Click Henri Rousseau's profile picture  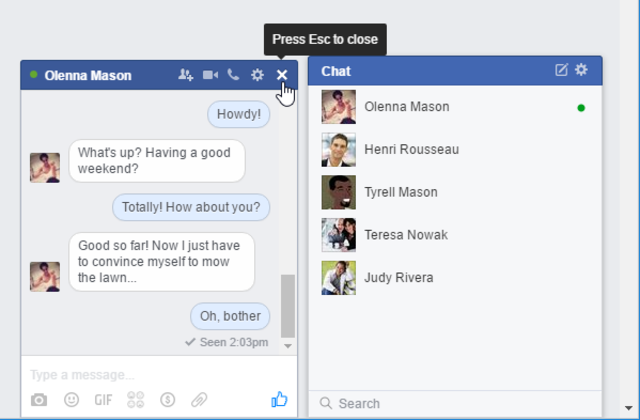tap(338, 149)
